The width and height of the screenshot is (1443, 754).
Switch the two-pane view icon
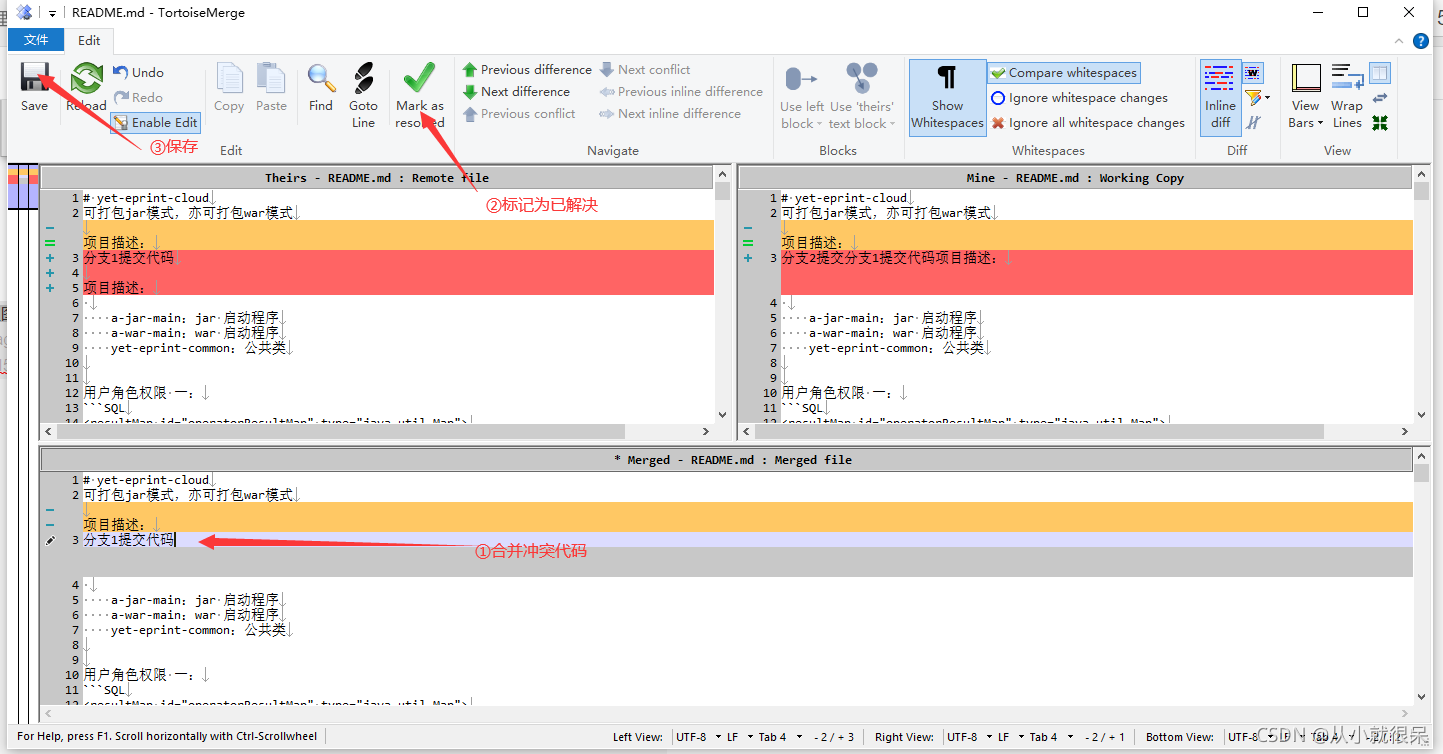point(1380,73)
